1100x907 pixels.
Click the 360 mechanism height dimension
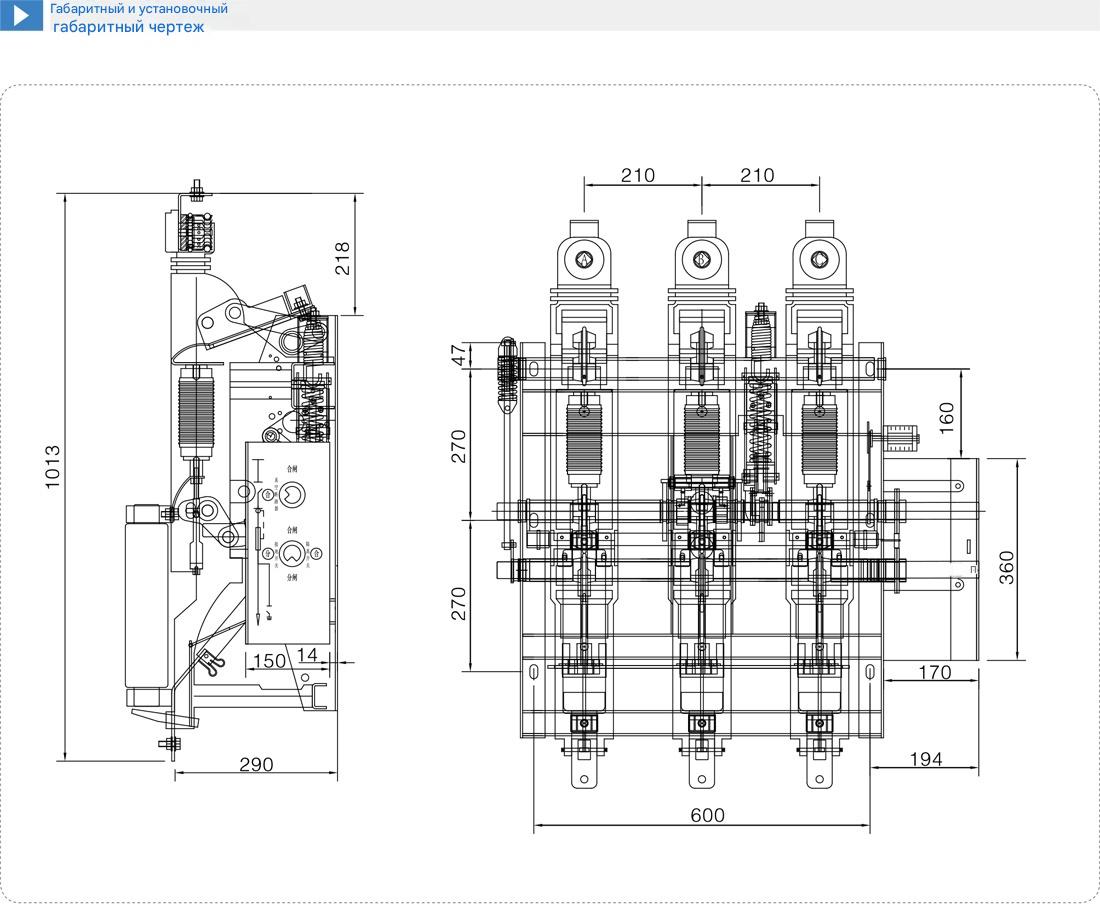(x=1007, y=569)
